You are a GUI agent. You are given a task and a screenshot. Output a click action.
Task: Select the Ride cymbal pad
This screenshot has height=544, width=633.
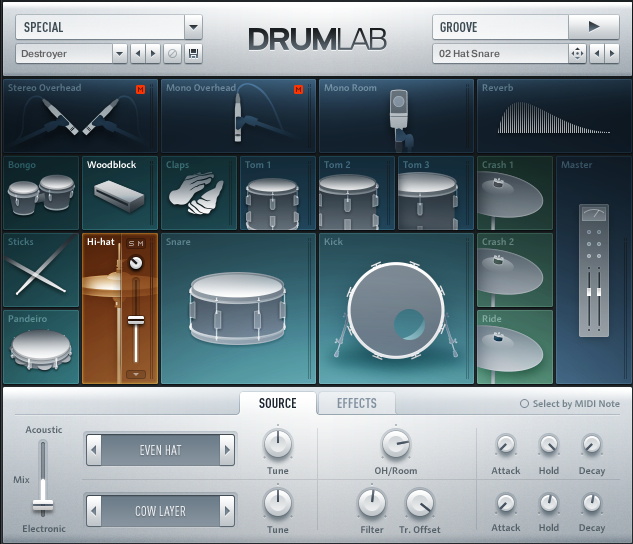click(x=515, y=347)
